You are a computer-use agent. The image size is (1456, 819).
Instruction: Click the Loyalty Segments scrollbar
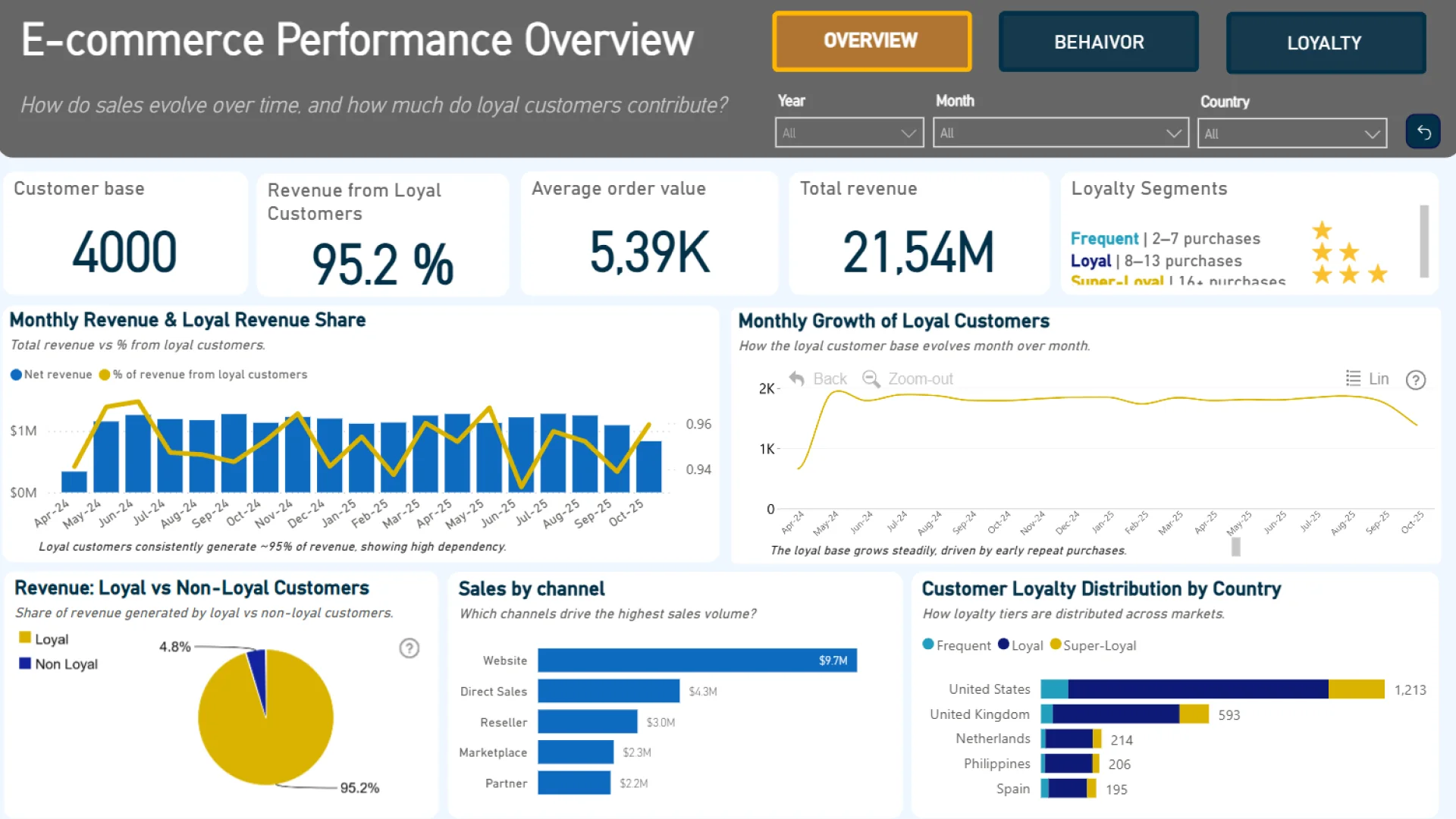pyautogui.click(x=1424, y=241)
